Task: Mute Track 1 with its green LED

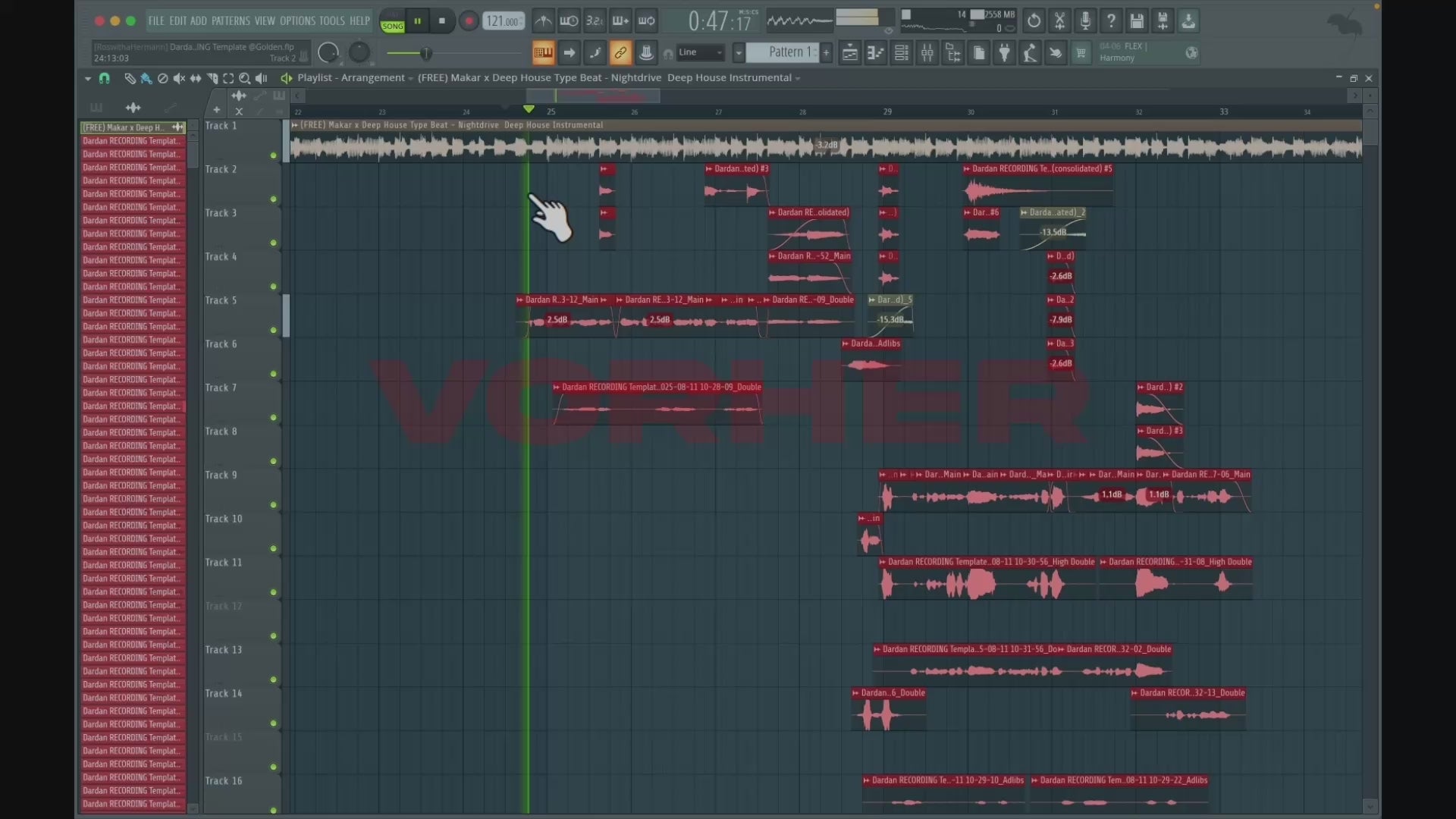Action: (x=273, y=155)
